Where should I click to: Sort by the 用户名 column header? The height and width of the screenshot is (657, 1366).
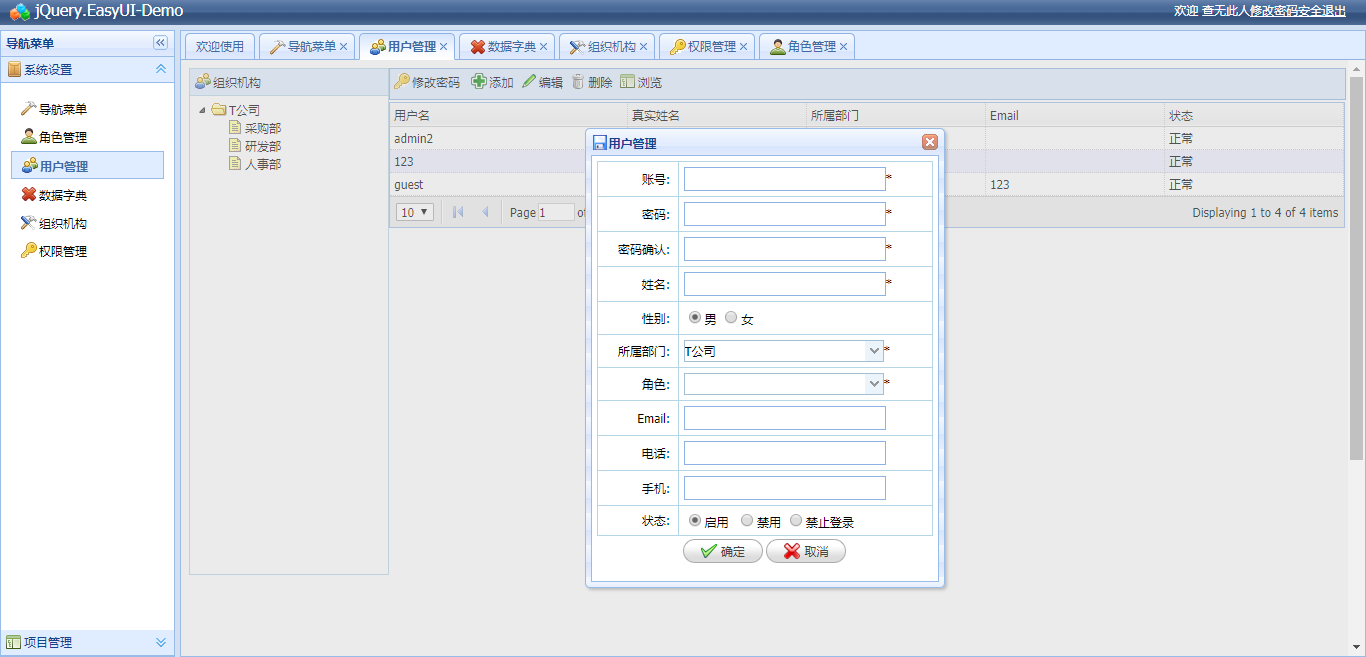508,115
